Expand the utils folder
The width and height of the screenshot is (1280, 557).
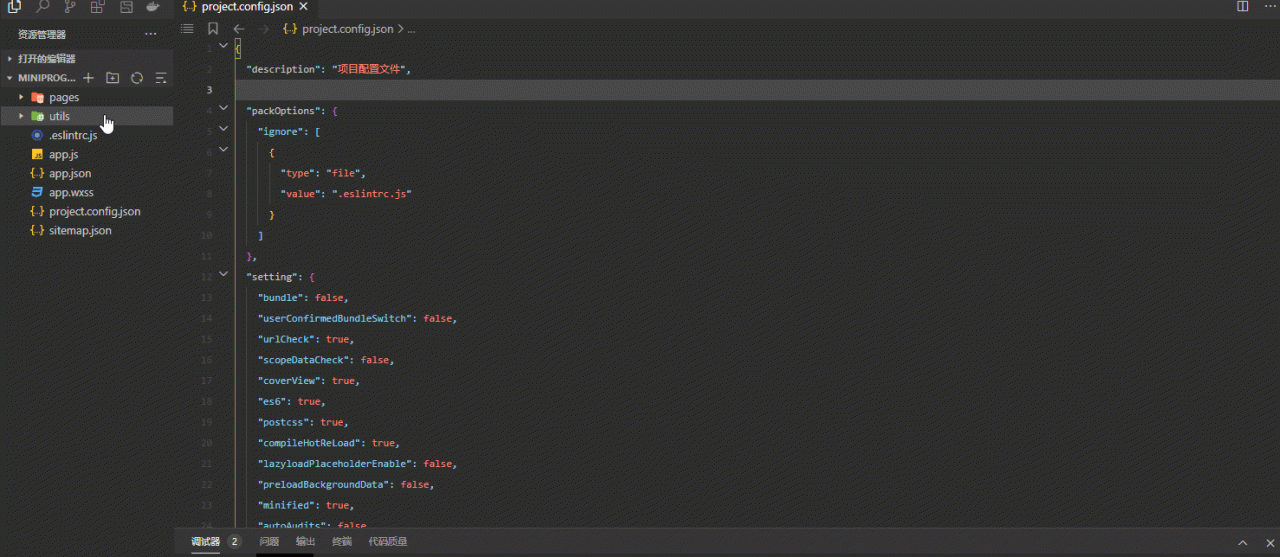59,116
